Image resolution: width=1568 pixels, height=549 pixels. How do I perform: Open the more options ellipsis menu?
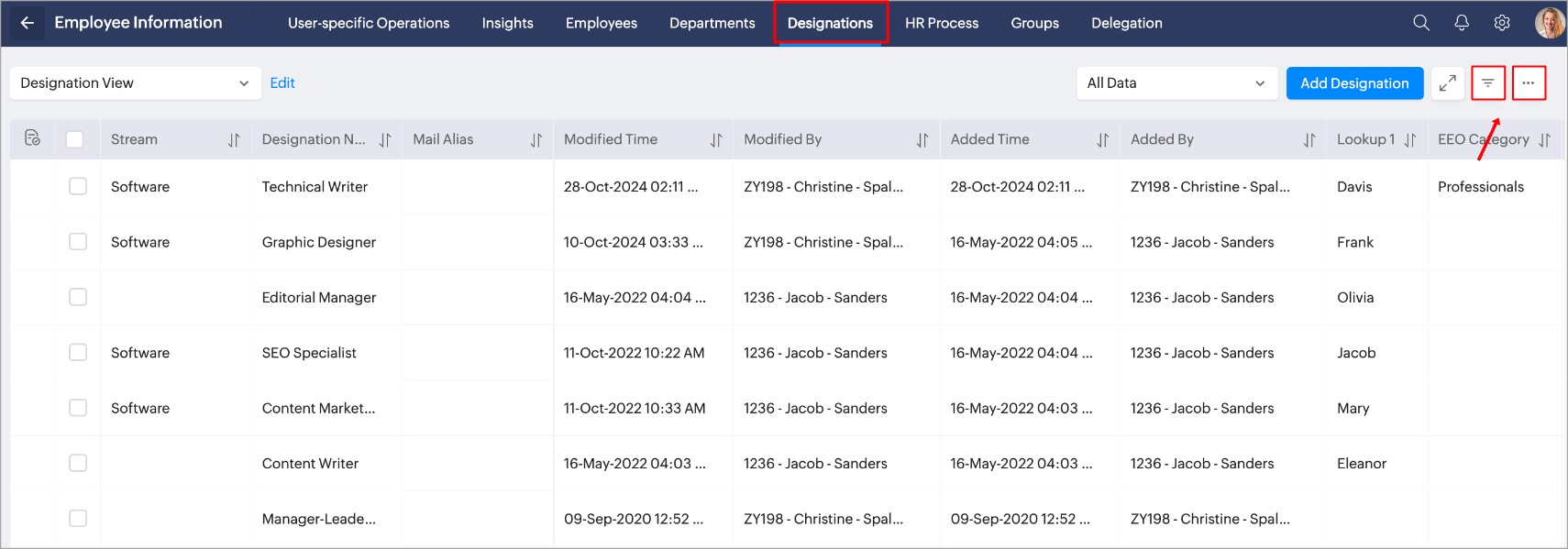(1529, 83)
